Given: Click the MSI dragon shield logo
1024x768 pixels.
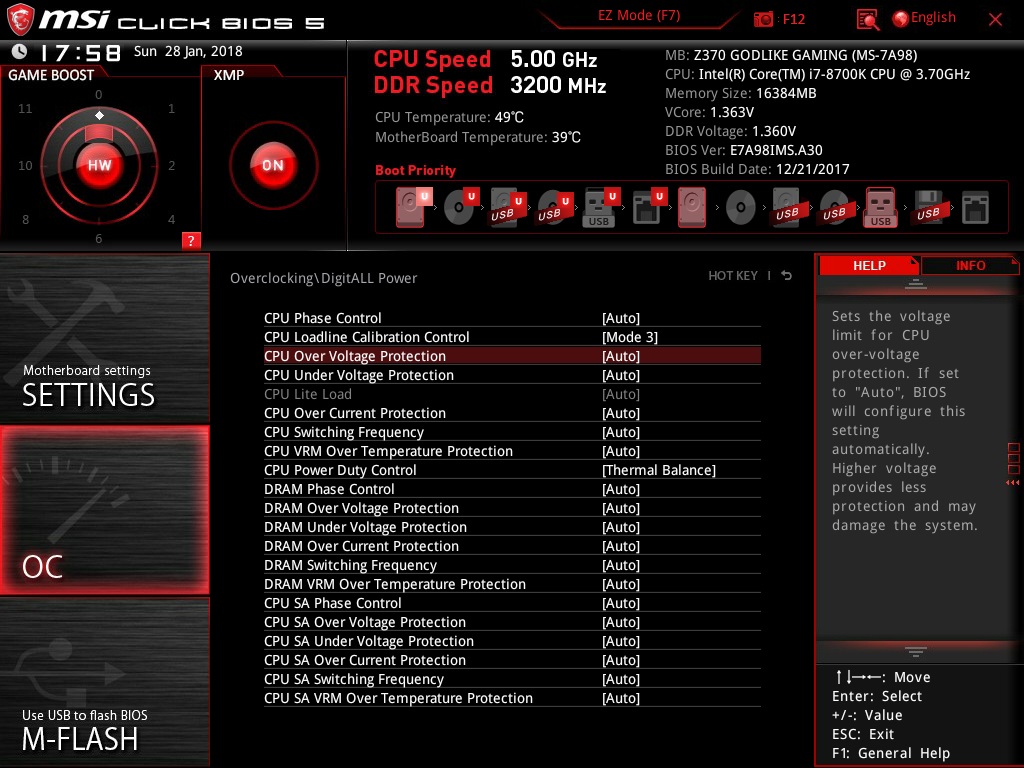Looking at the screenshot, I should point(20,19).
